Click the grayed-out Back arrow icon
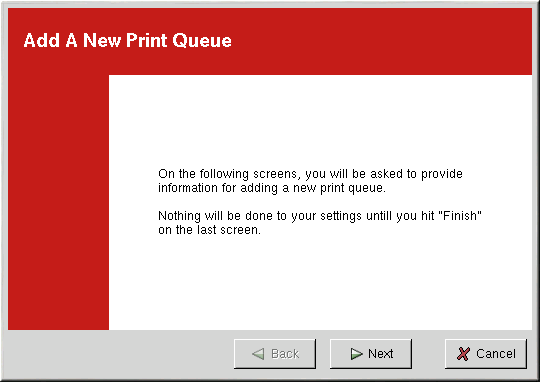540x382 pixels. click(258, 354)
